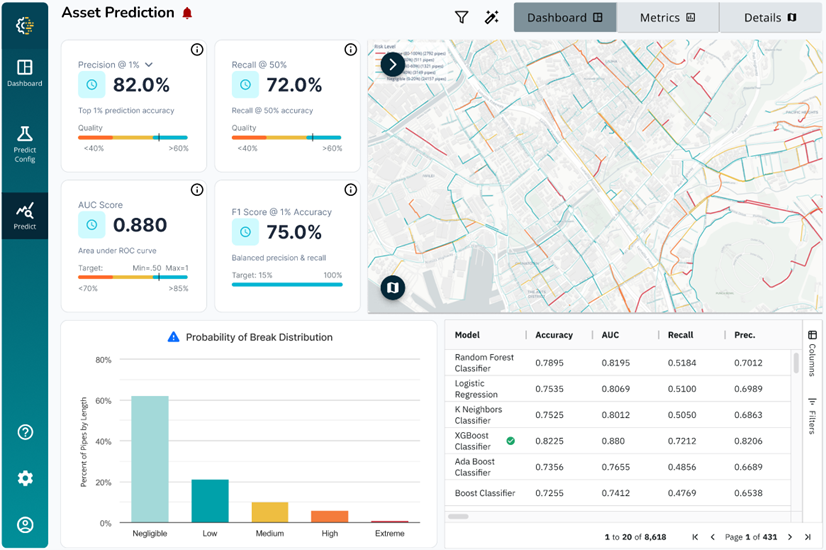
Task: Click the map layer button on map
Action: point(392,288)
